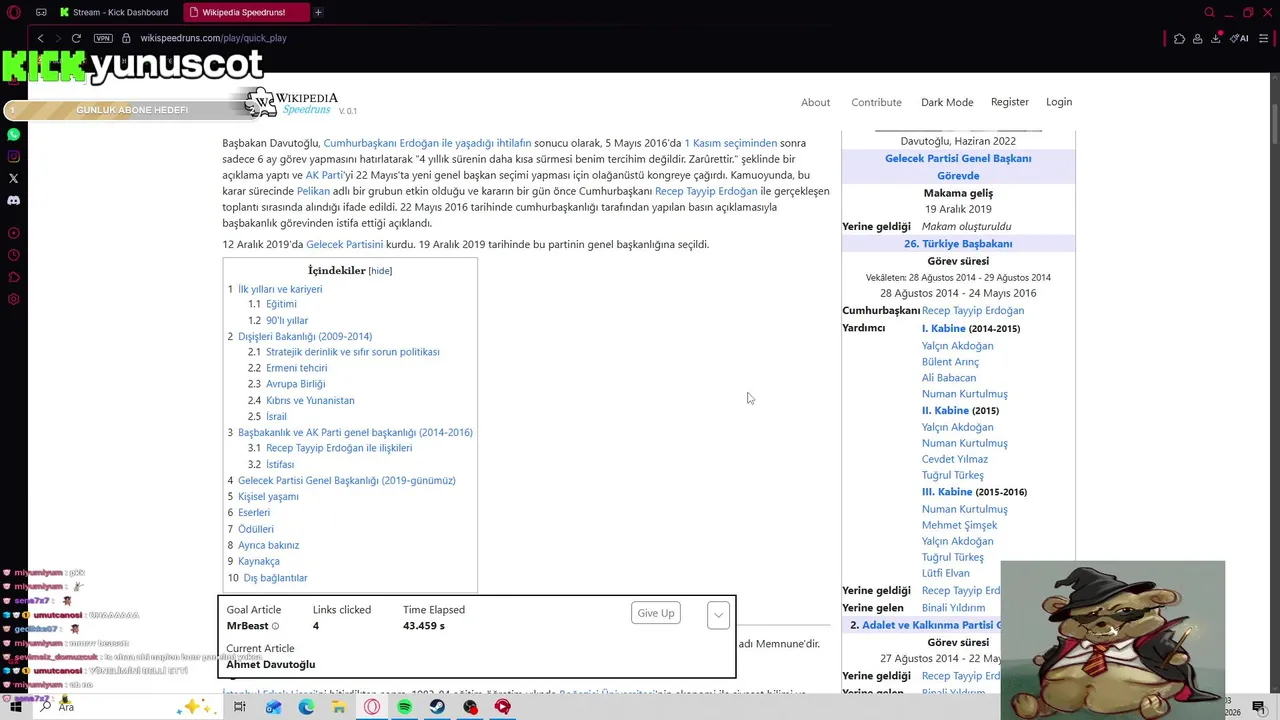Collapse the game status panel chevron
Image resolution: width=1280 pixels, height=720 pixels.
click(x=718, y=615)
